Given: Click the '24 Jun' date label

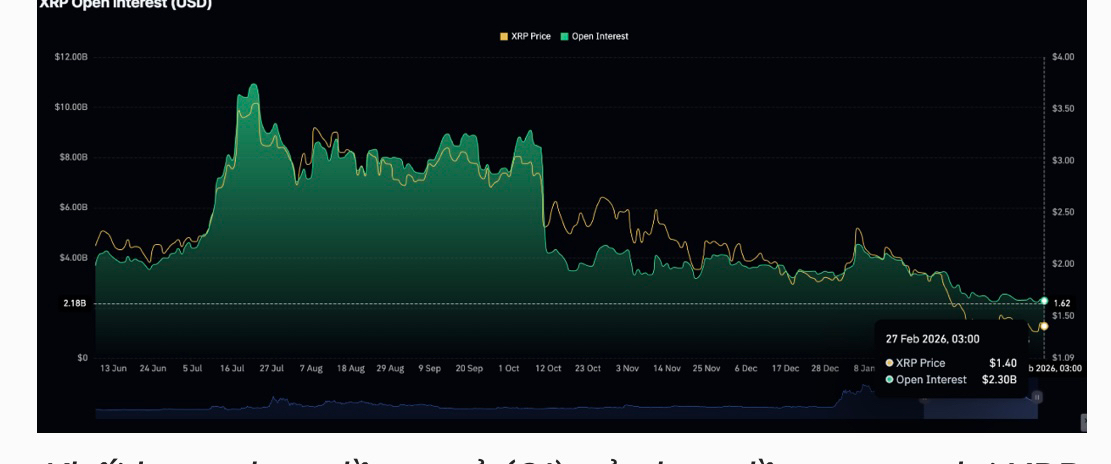Looking at the screenshot, I should point(153,369).
